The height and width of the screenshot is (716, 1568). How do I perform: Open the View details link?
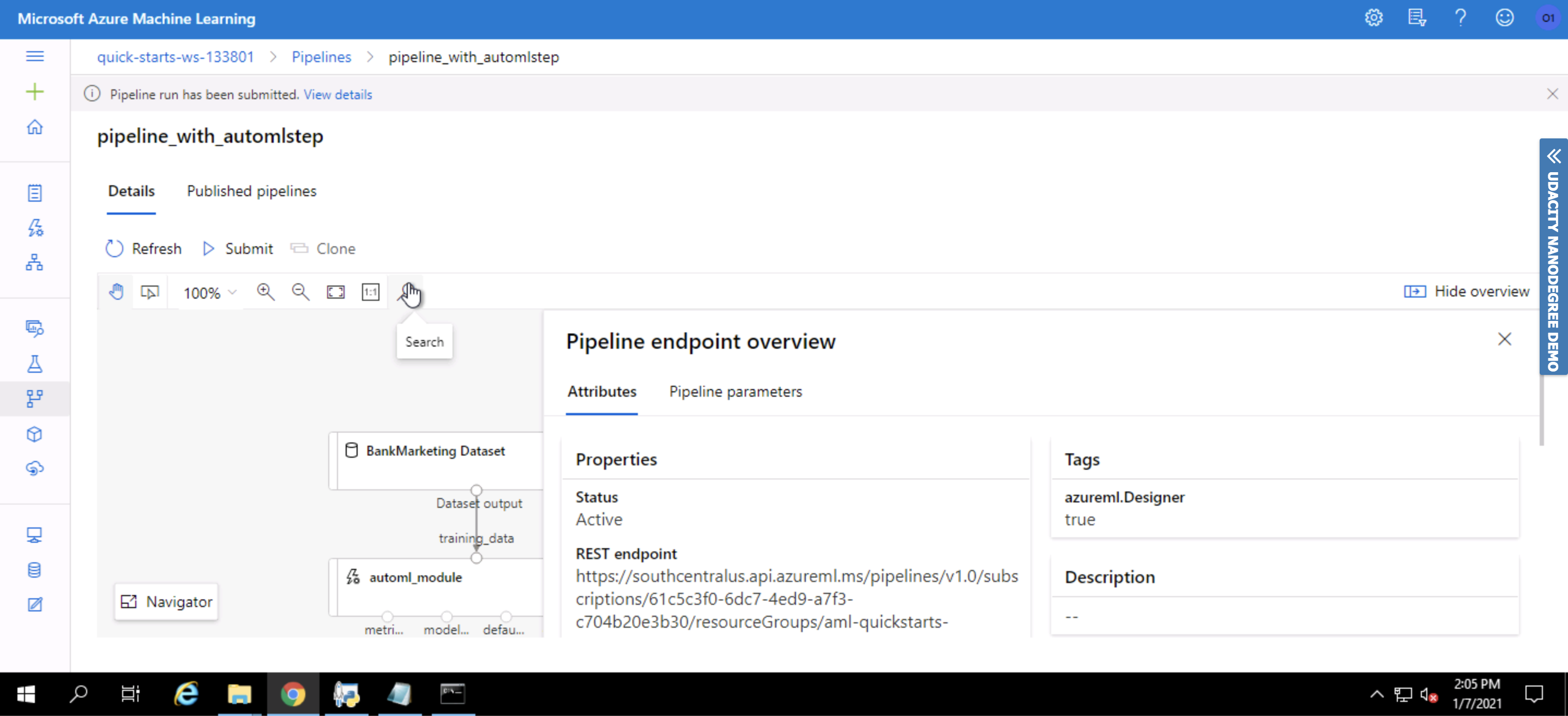[338, 94]
